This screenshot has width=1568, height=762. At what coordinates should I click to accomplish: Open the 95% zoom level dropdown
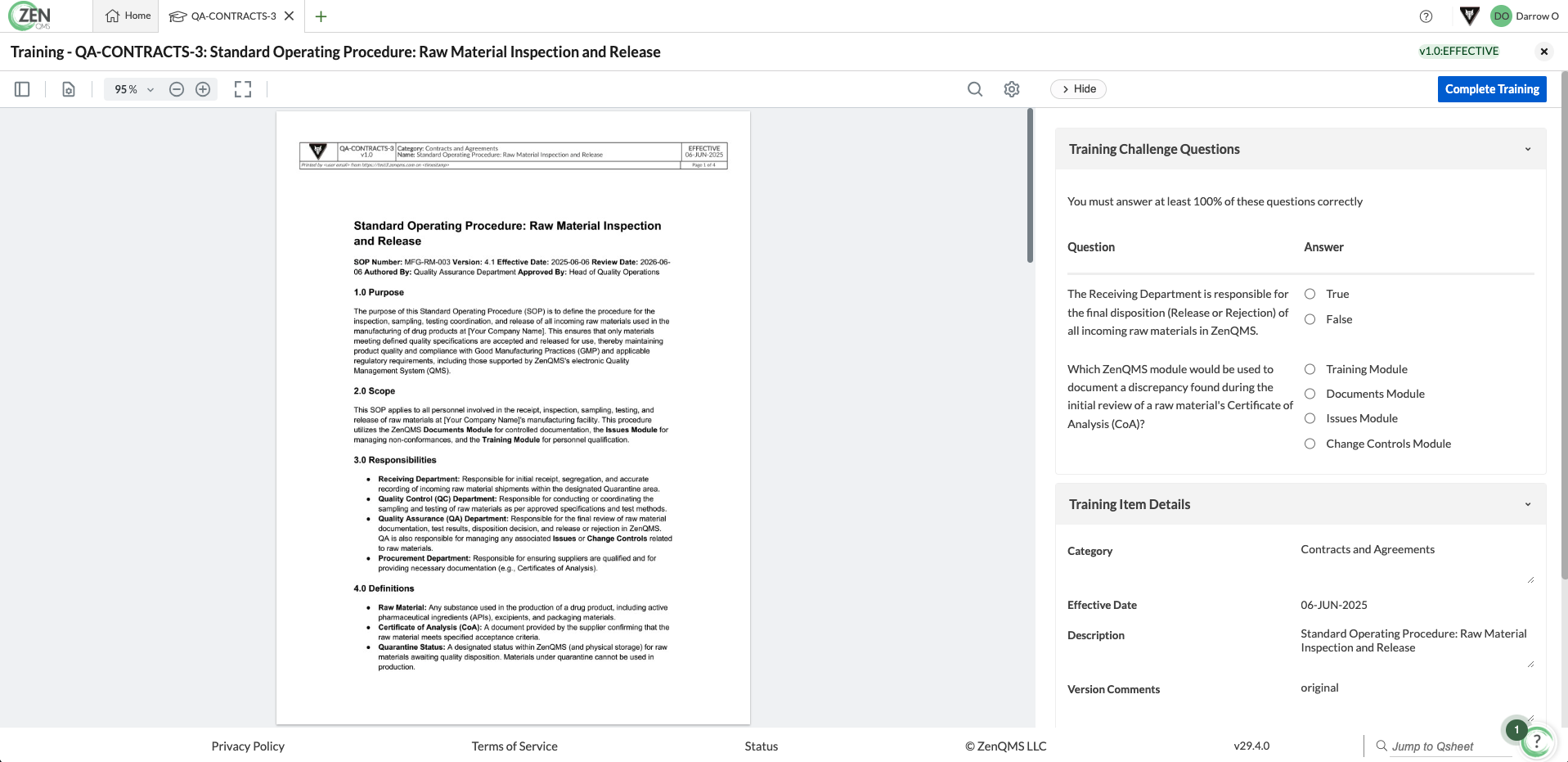pos(134,89)
